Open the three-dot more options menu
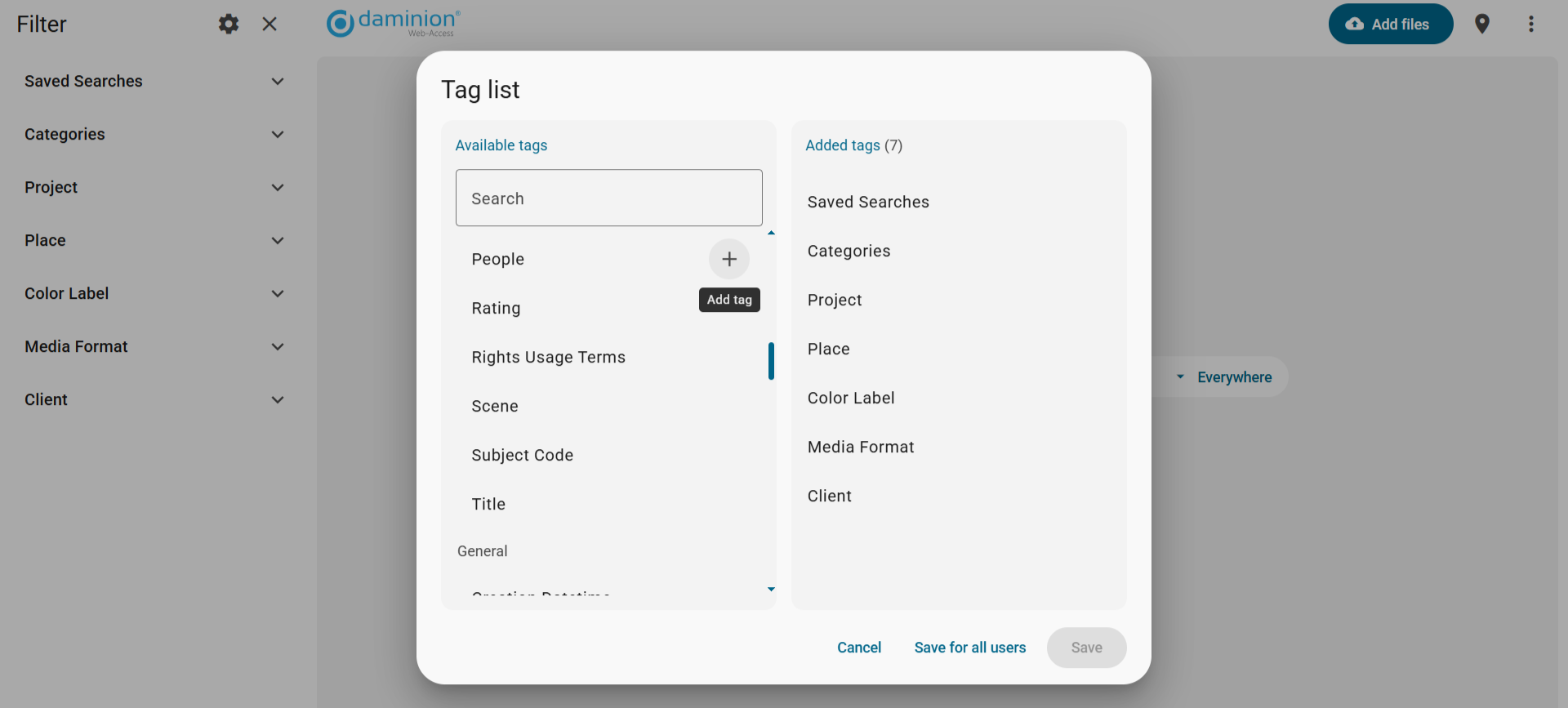The image size is (1568, 708). coord(1531,24)
